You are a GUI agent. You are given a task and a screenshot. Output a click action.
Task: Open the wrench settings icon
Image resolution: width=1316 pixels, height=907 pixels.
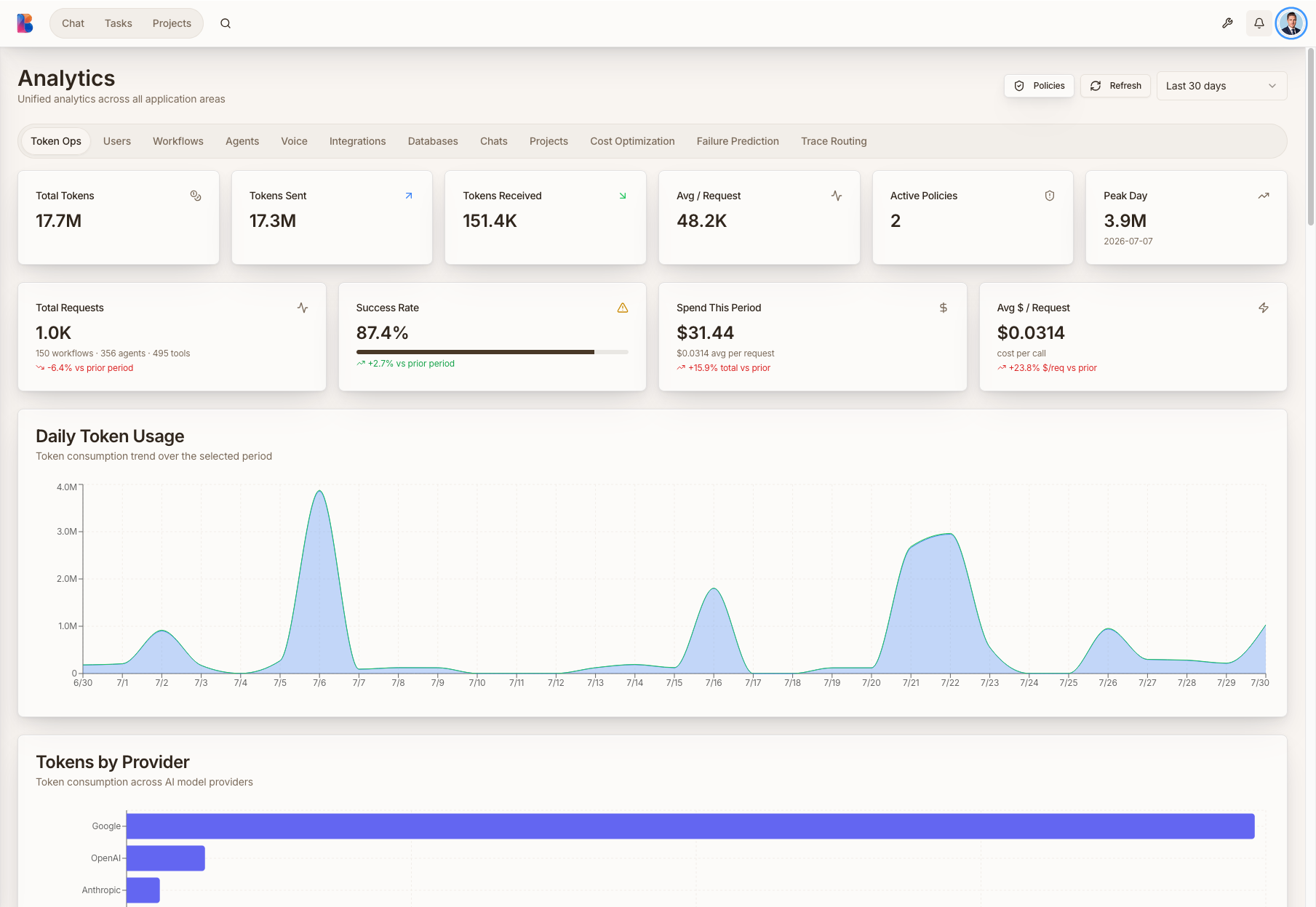1227,23
